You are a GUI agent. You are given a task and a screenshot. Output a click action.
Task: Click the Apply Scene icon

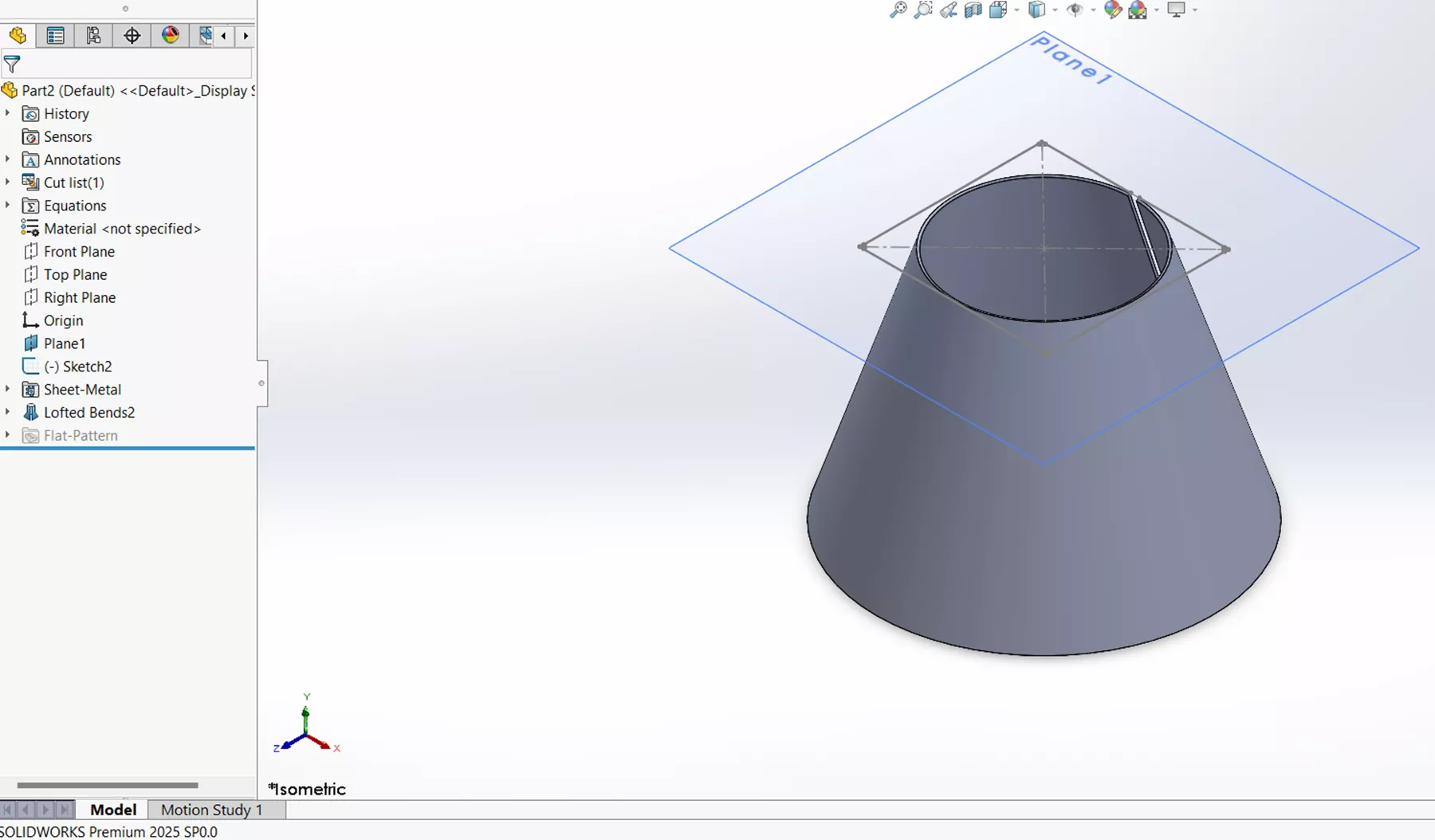pyautogui.click(x=1138, y=10)
